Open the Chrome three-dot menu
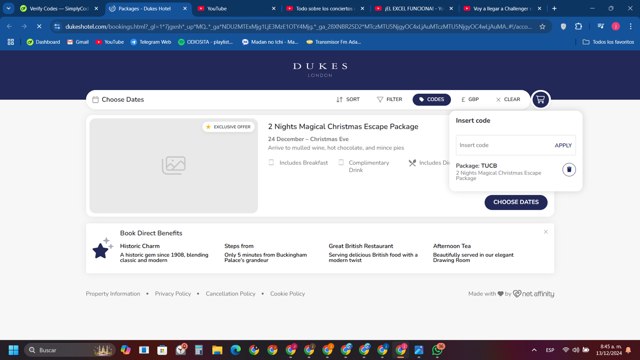640x360 pixels. point(631,27)
